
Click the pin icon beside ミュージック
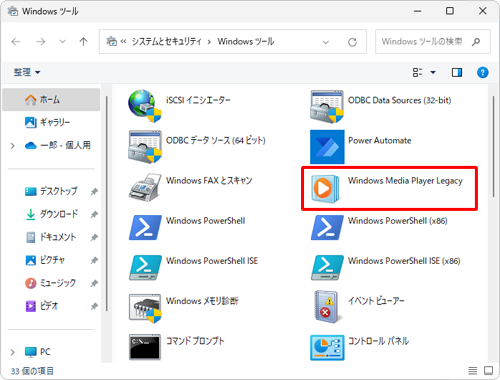click(94, 283)
